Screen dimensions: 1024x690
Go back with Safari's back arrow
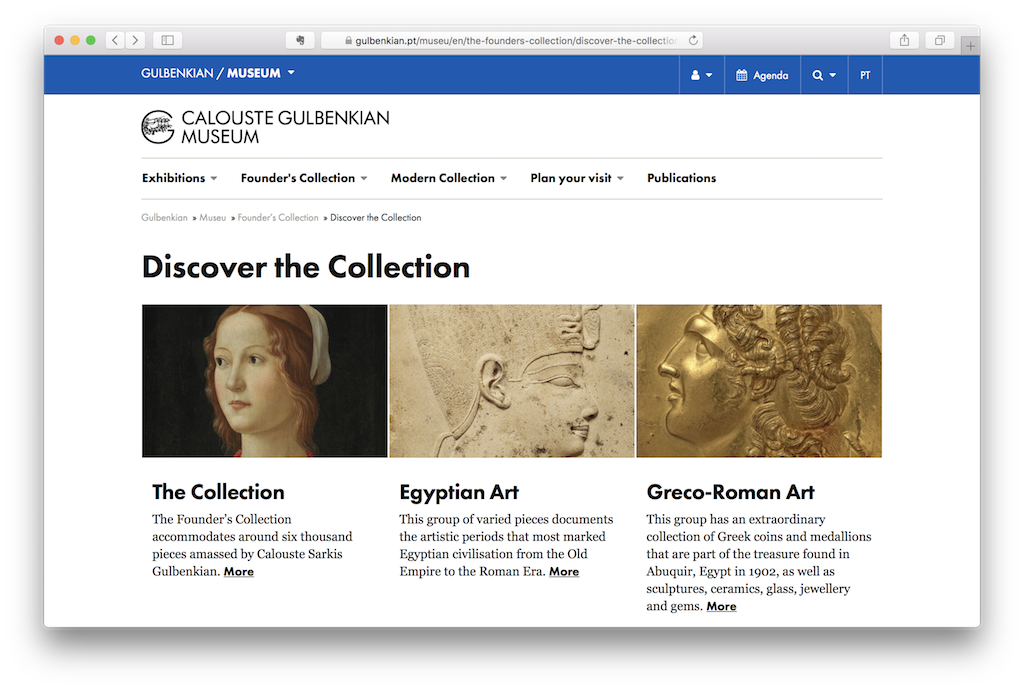[116, 40]
